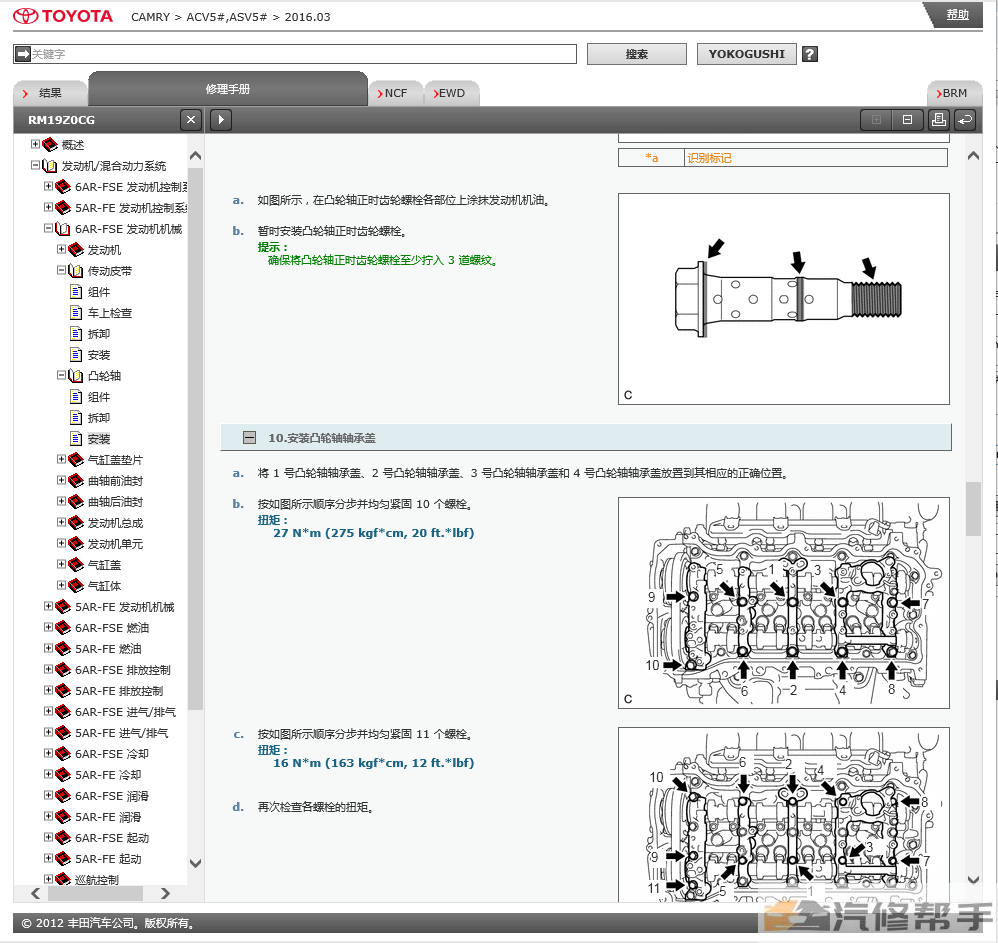Collapse the 传动皮带 node
998x943 pixels.
tap(62, 270)
